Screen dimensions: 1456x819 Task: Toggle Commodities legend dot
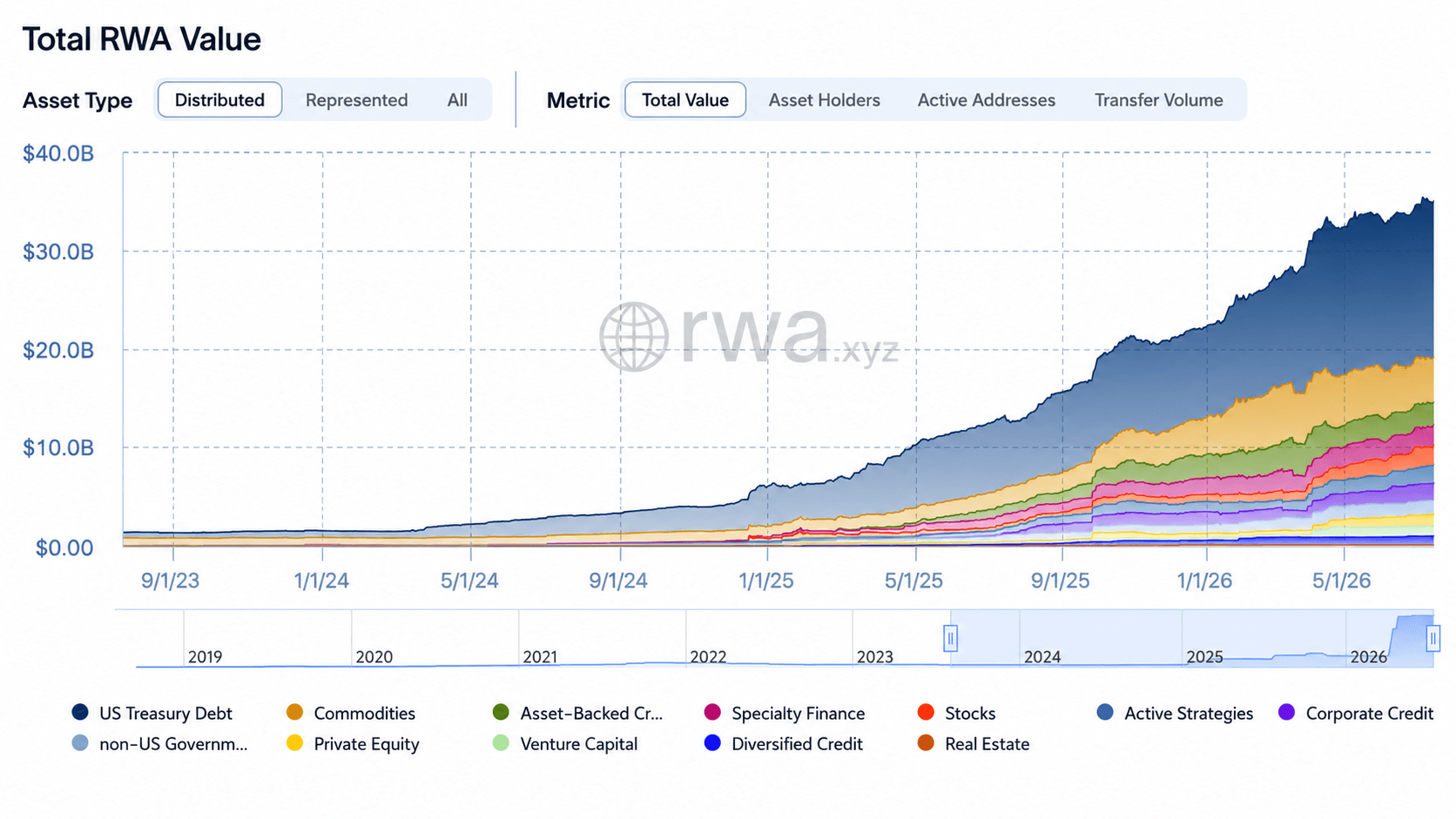(x=294, y=713)
